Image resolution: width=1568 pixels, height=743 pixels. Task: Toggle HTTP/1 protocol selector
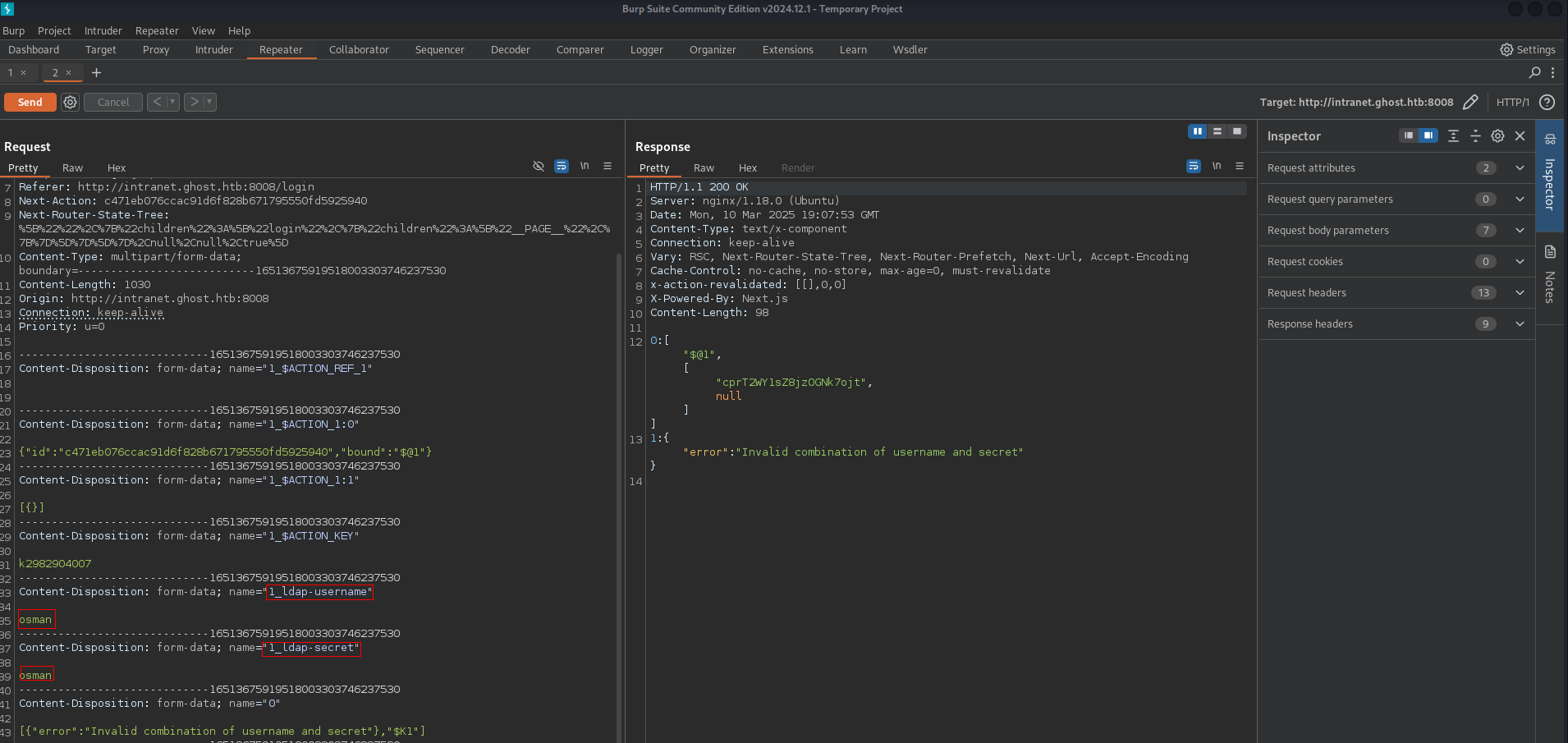tap(1512, 103)
